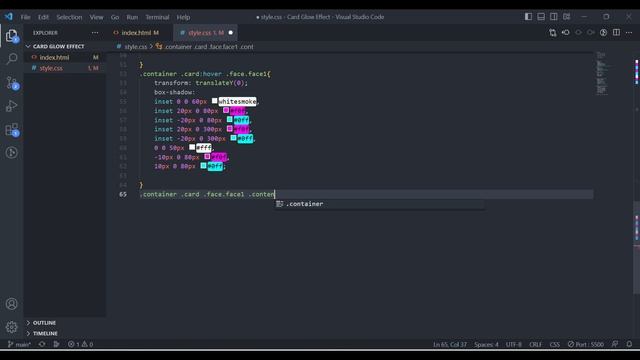Click Ln 65, Col 37 in status bar
Image resolution: width=640 pixels, height=360 pixels.
[x=450, y=344]
